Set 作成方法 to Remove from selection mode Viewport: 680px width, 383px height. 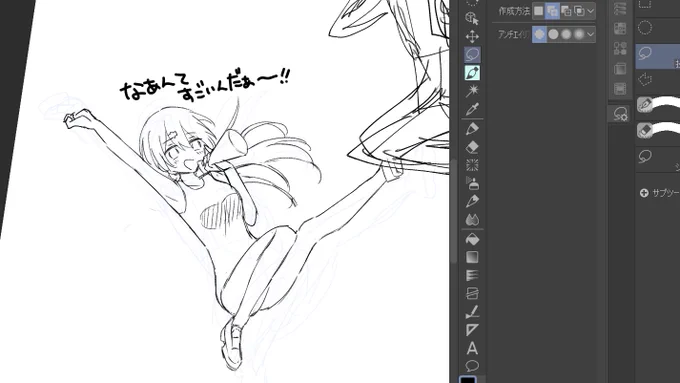566,11
